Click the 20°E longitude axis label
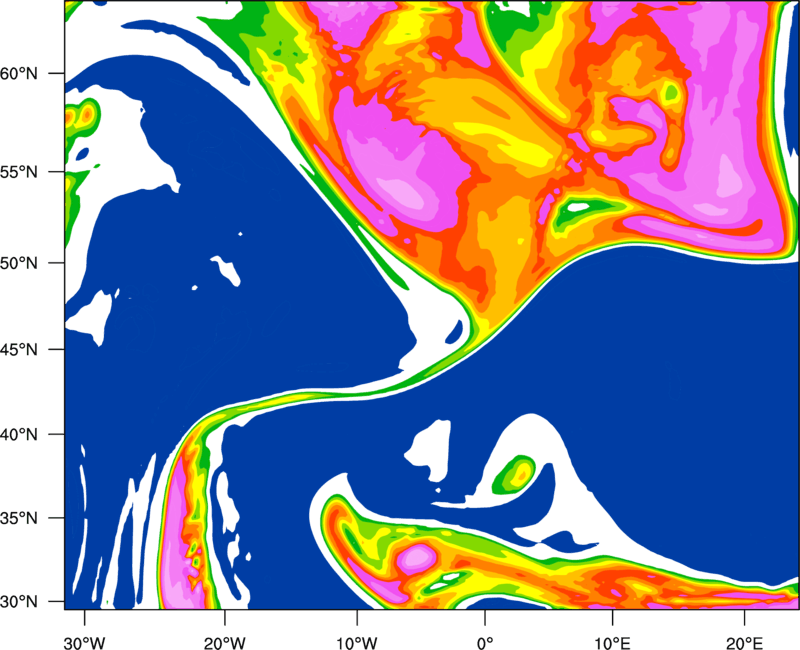This screenshot has height=650, width=800. click(744, 643)
